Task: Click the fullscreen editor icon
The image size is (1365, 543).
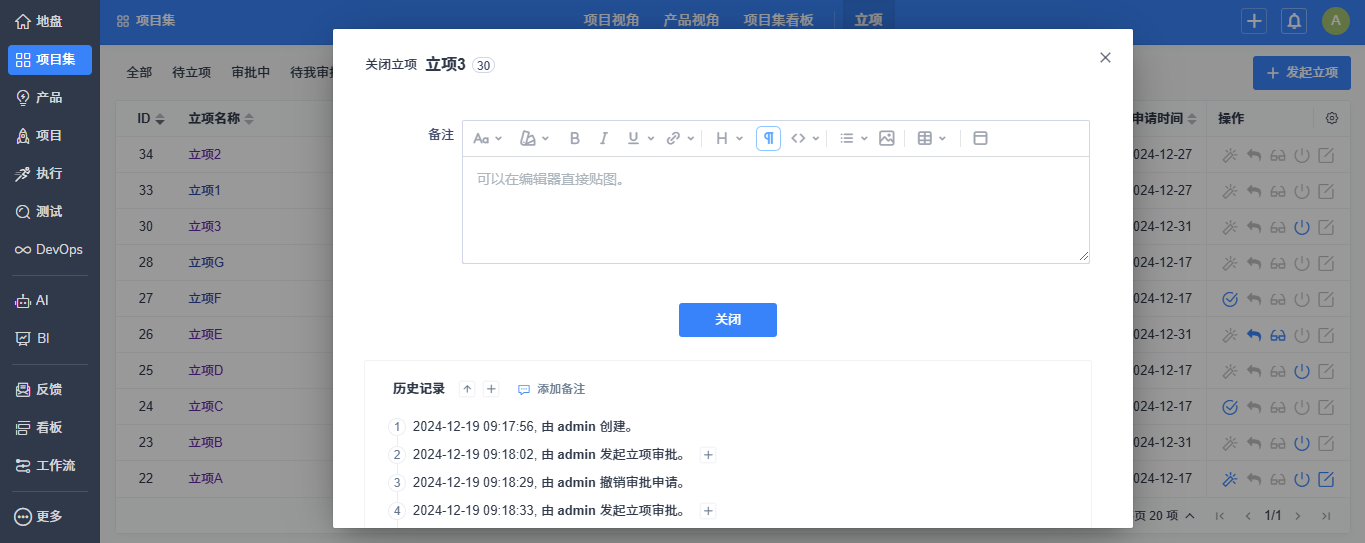Action: coord(980,139)
